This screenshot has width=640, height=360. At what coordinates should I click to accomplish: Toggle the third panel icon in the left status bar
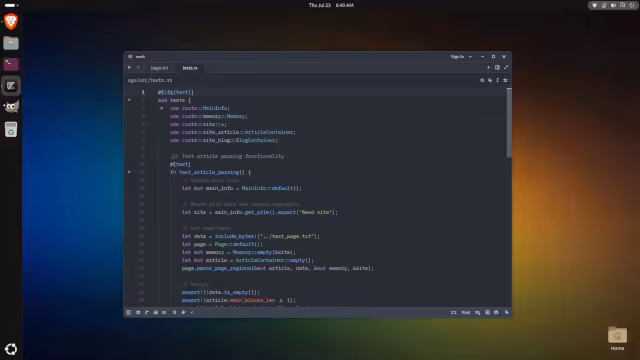(x=147, y=313)
